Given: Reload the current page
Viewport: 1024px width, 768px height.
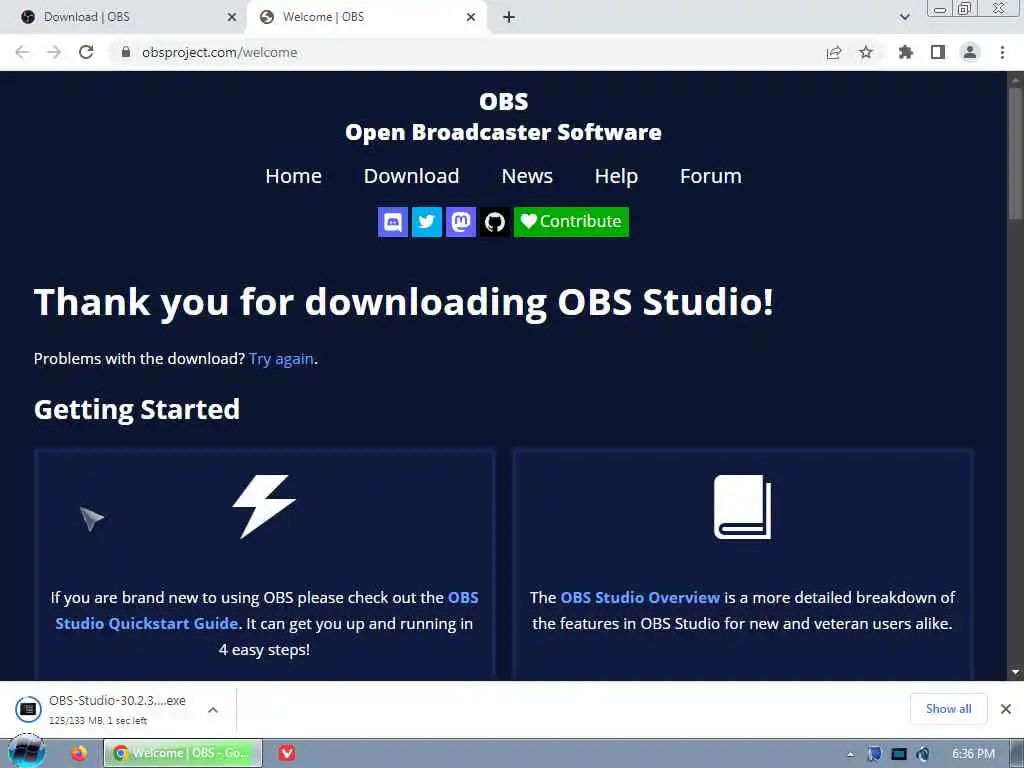Looking at the screenshot, I should 86,52.
